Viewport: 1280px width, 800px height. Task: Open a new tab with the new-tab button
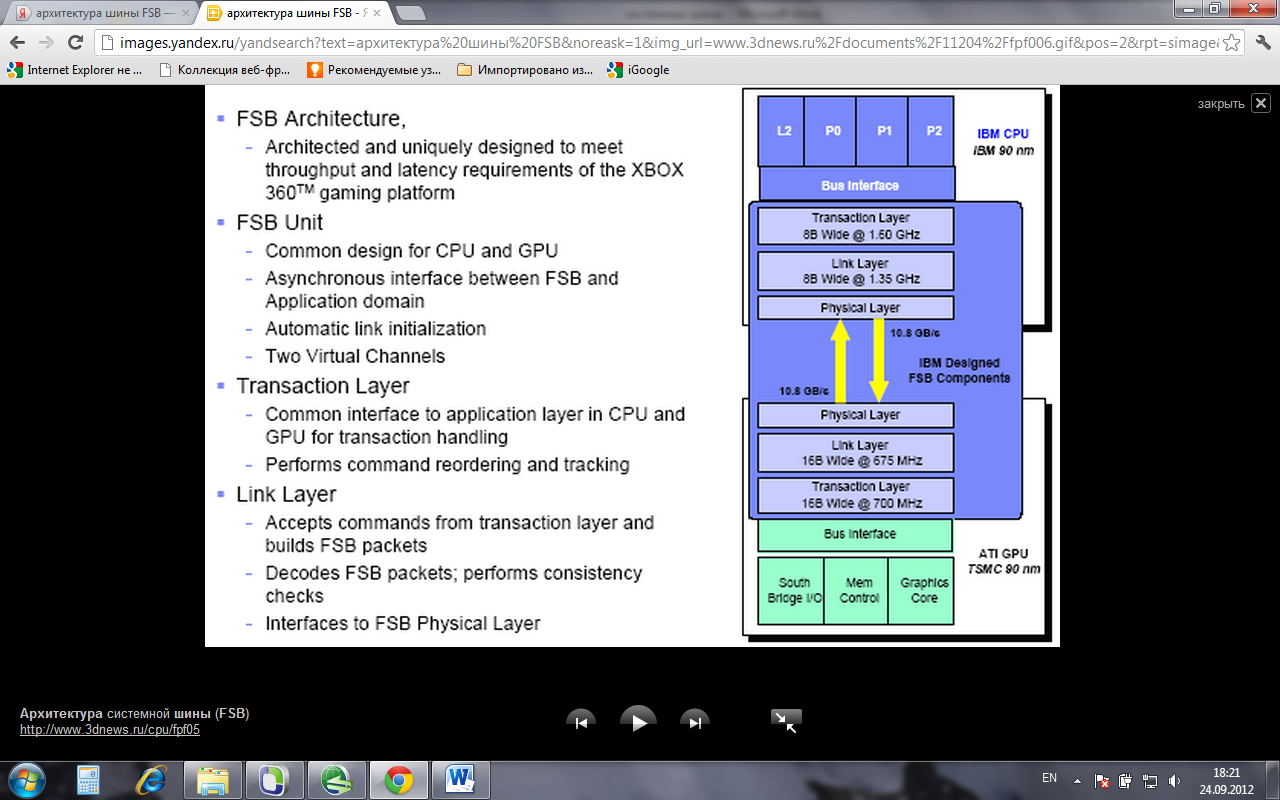(x=410, y=13)
